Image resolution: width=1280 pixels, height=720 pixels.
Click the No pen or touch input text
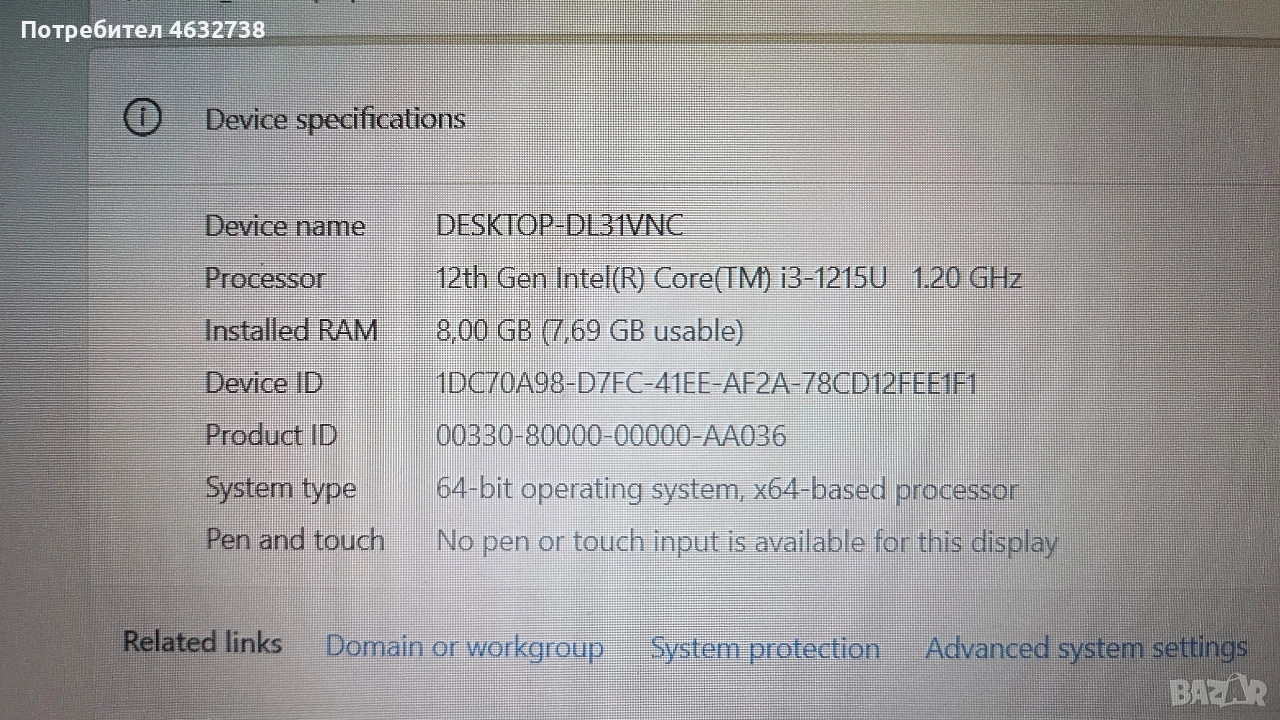coord(746,542)
